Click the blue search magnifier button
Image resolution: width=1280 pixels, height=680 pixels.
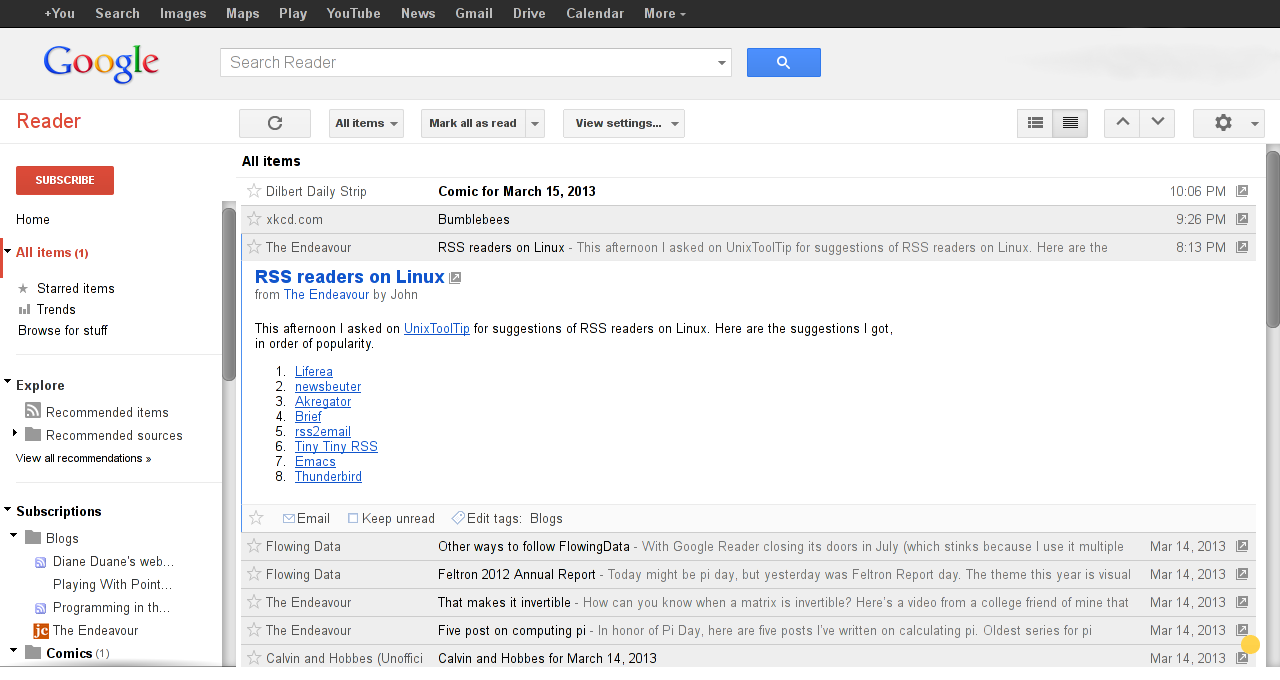click(783, 62)
